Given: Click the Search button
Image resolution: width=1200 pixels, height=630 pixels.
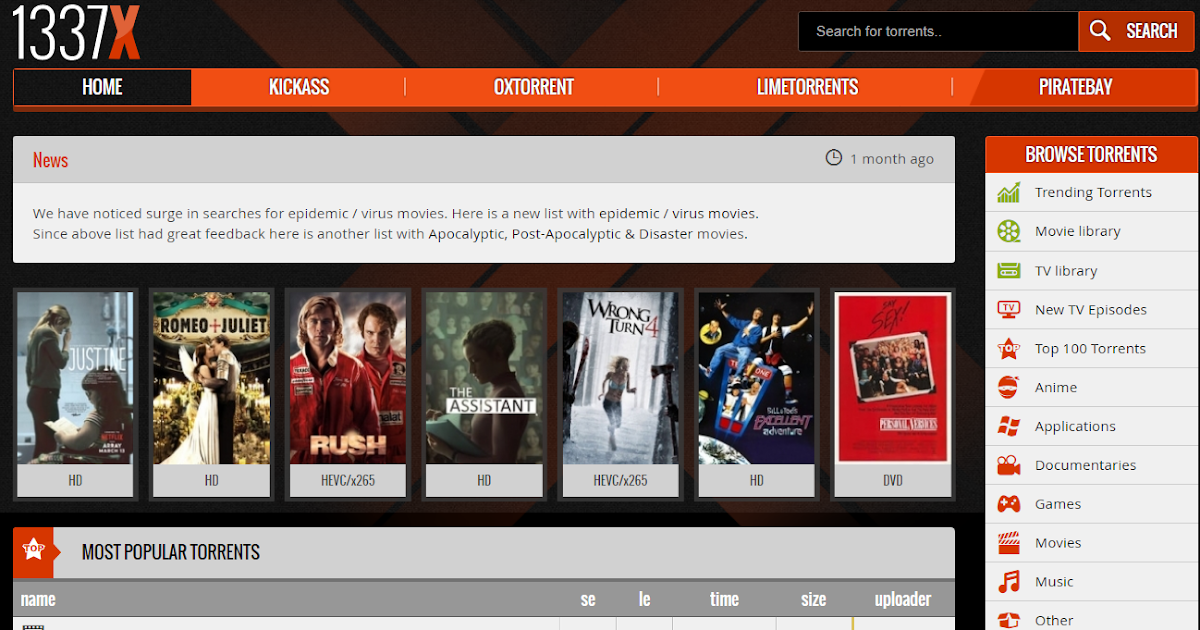Looking at the screenshot, I should (1138, 31).
